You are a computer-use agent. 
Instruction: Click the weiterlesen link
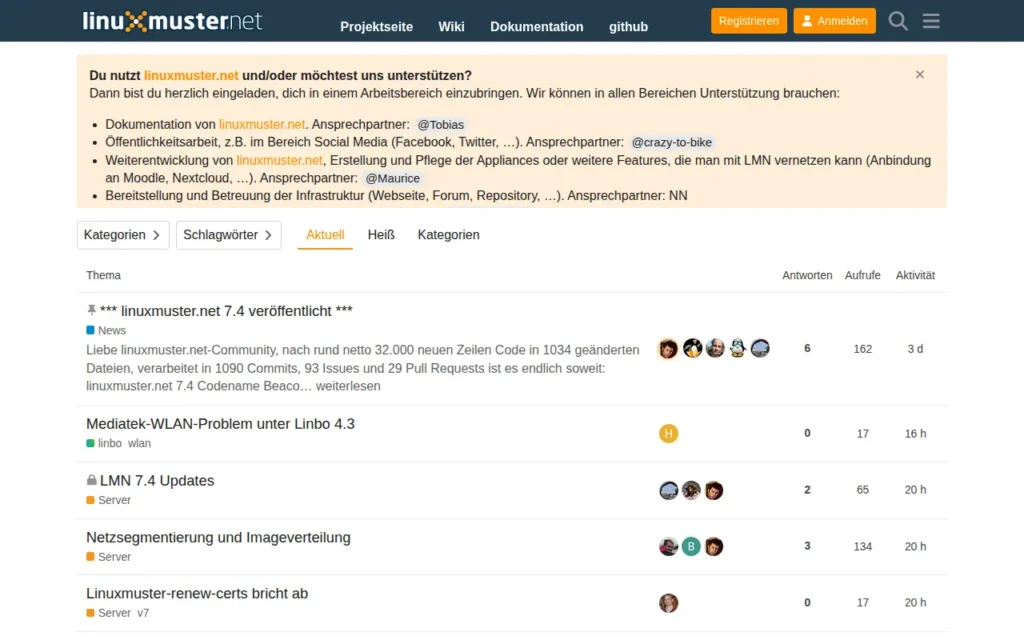(x=348, y=386)
